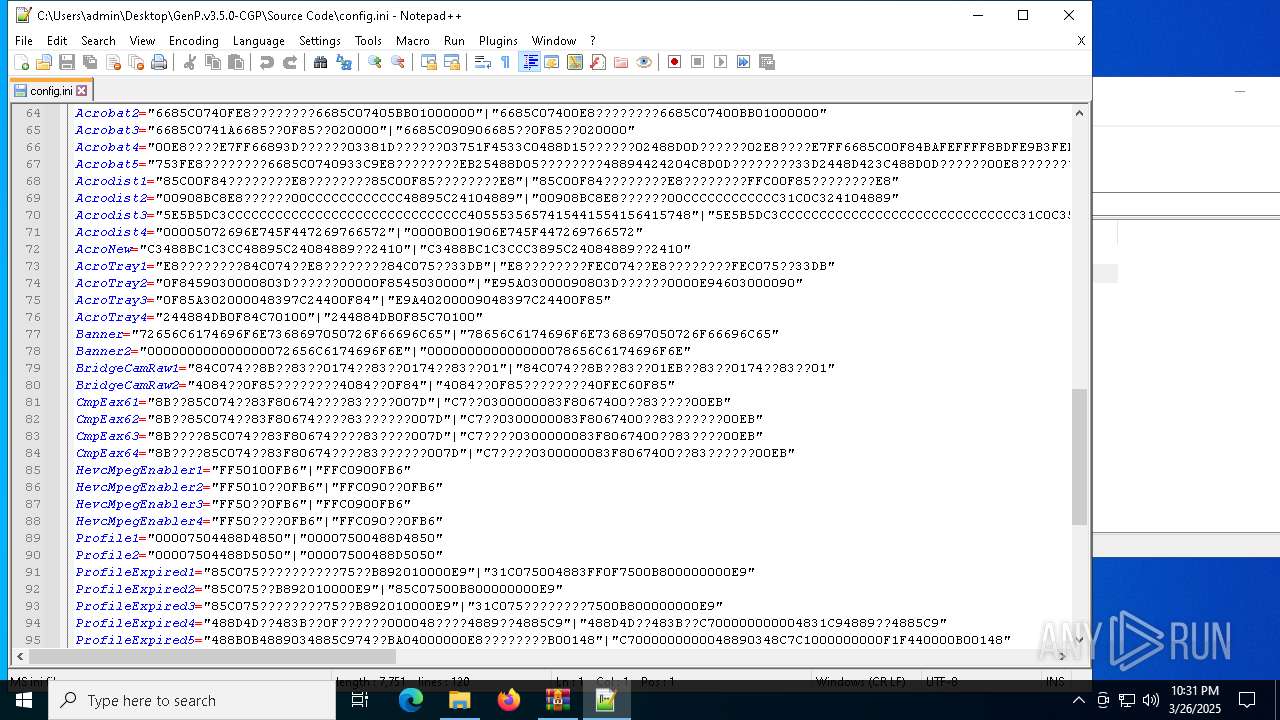Screen dimensions: 1280x720
Task: Click the Save All toolbar icon
Action: click(x=90, y=62)
